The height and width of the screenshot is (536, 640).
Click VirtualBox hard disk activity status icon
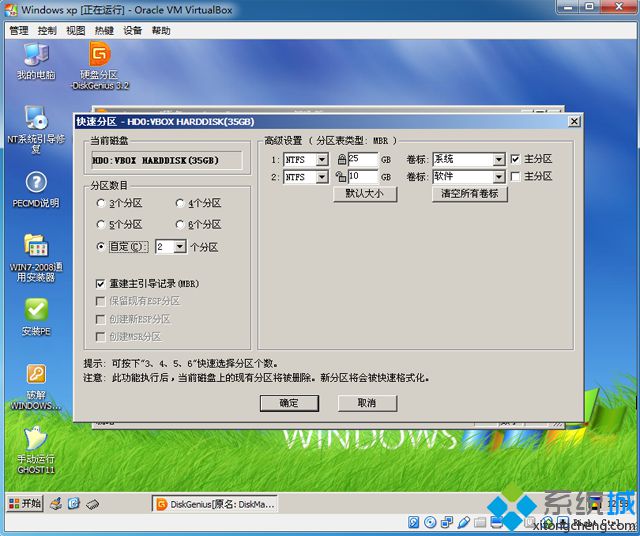click(413, 522)
